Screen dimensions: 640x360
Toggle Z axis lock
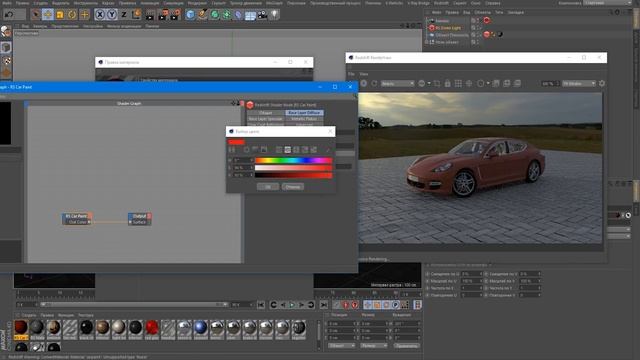[x=124, y=15]
